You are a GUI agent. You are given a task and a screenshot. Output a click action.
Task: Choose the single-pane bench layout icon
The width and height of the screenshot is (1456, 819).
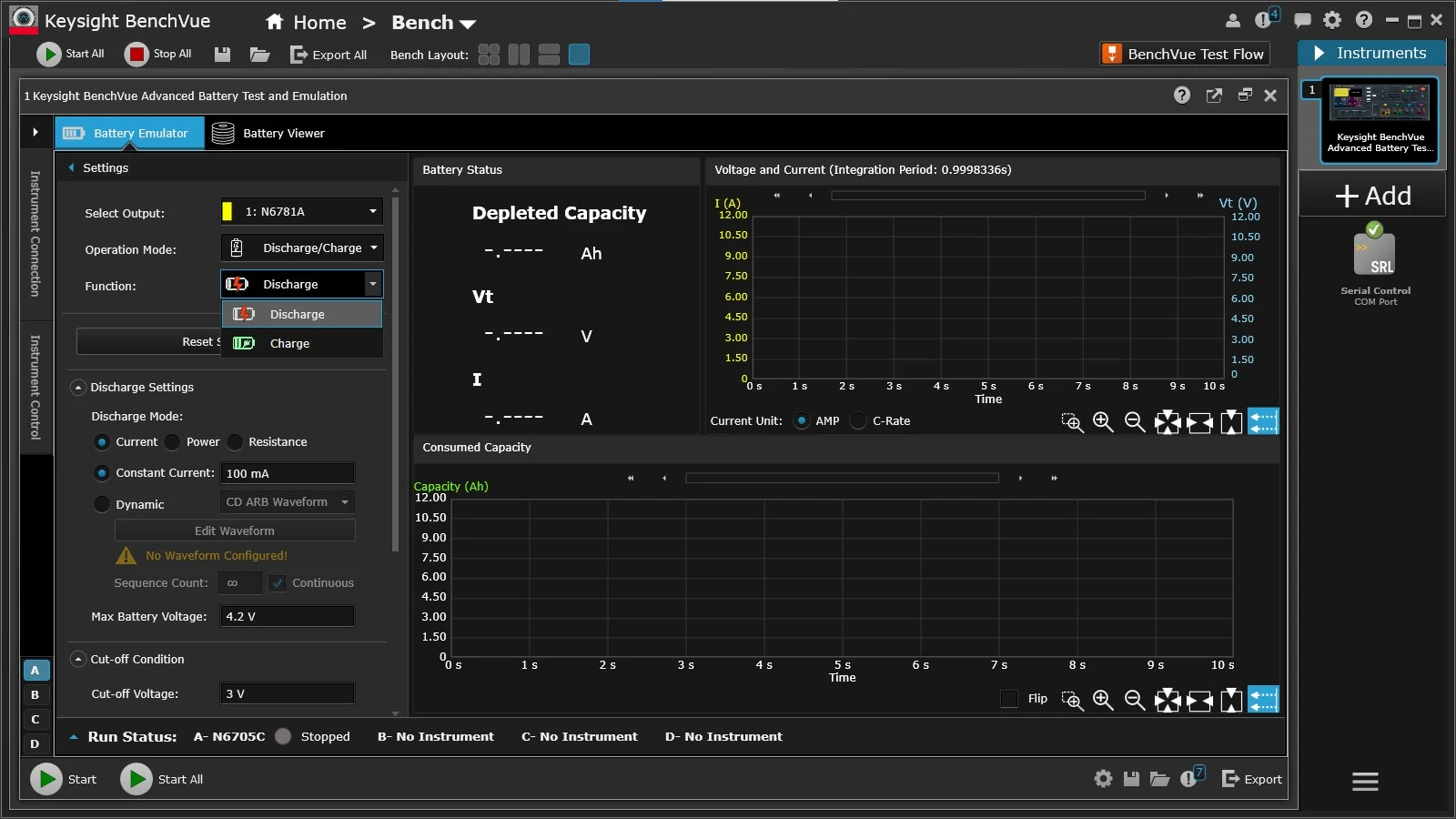click(579, 55)
